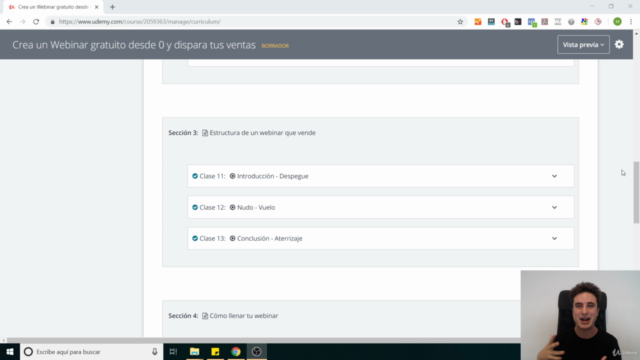Expand Clase 12 Nudo - Vuelo chevron
640x360 pixels.
[554, 207]
